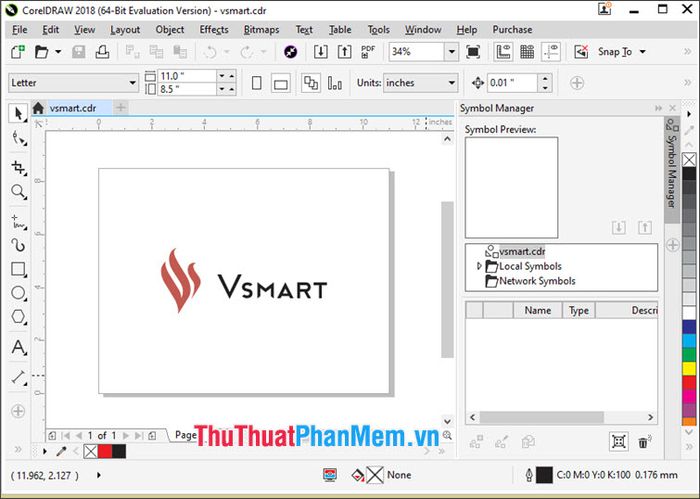
Task: Click the Scale to fit symbol icon
Action: (619, 441)
